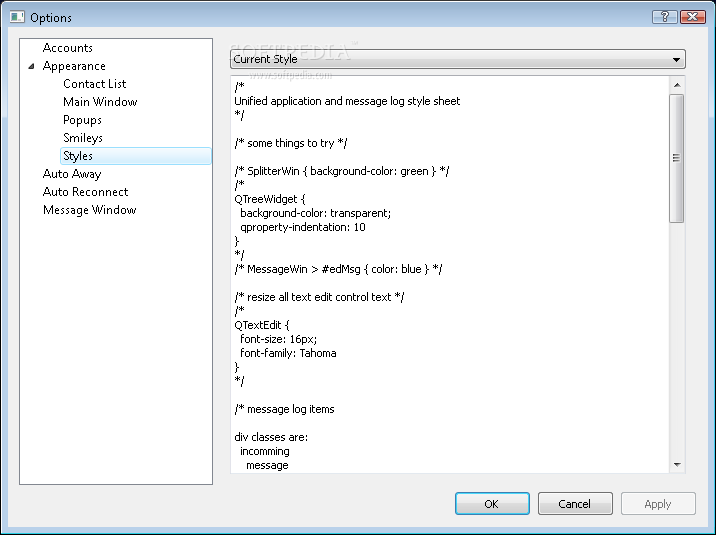
Task: Collapse the Appearance tree node
Action: (x=32, y=66)
